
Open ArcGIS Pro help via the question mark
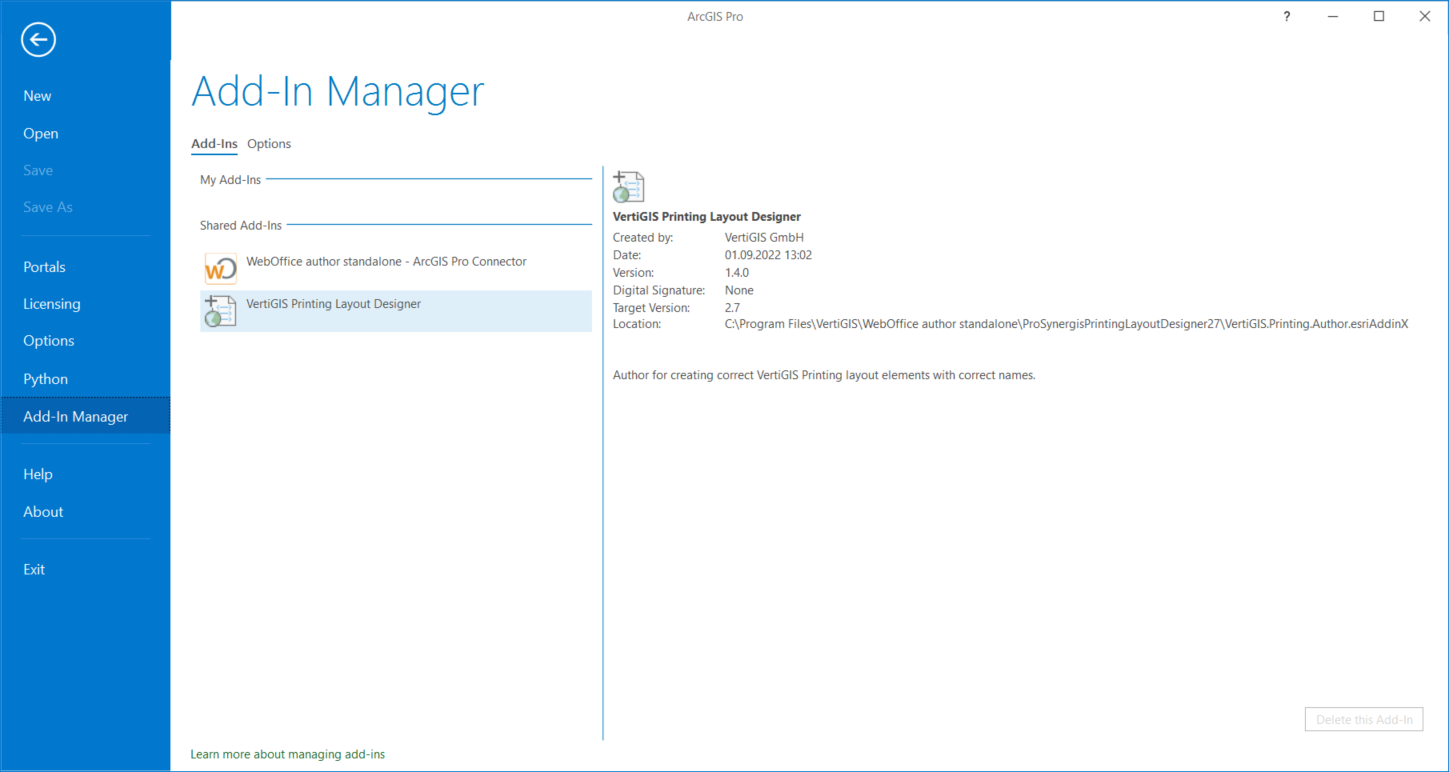click(1286, 16)
